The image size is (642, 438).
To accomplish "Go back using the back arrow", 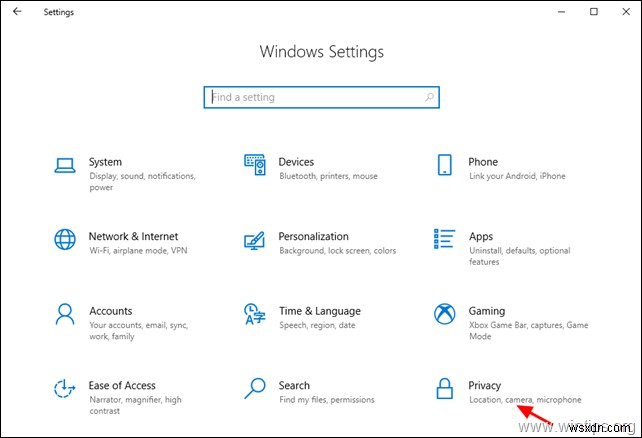I will pyautogui.click(x=17, y=12).
